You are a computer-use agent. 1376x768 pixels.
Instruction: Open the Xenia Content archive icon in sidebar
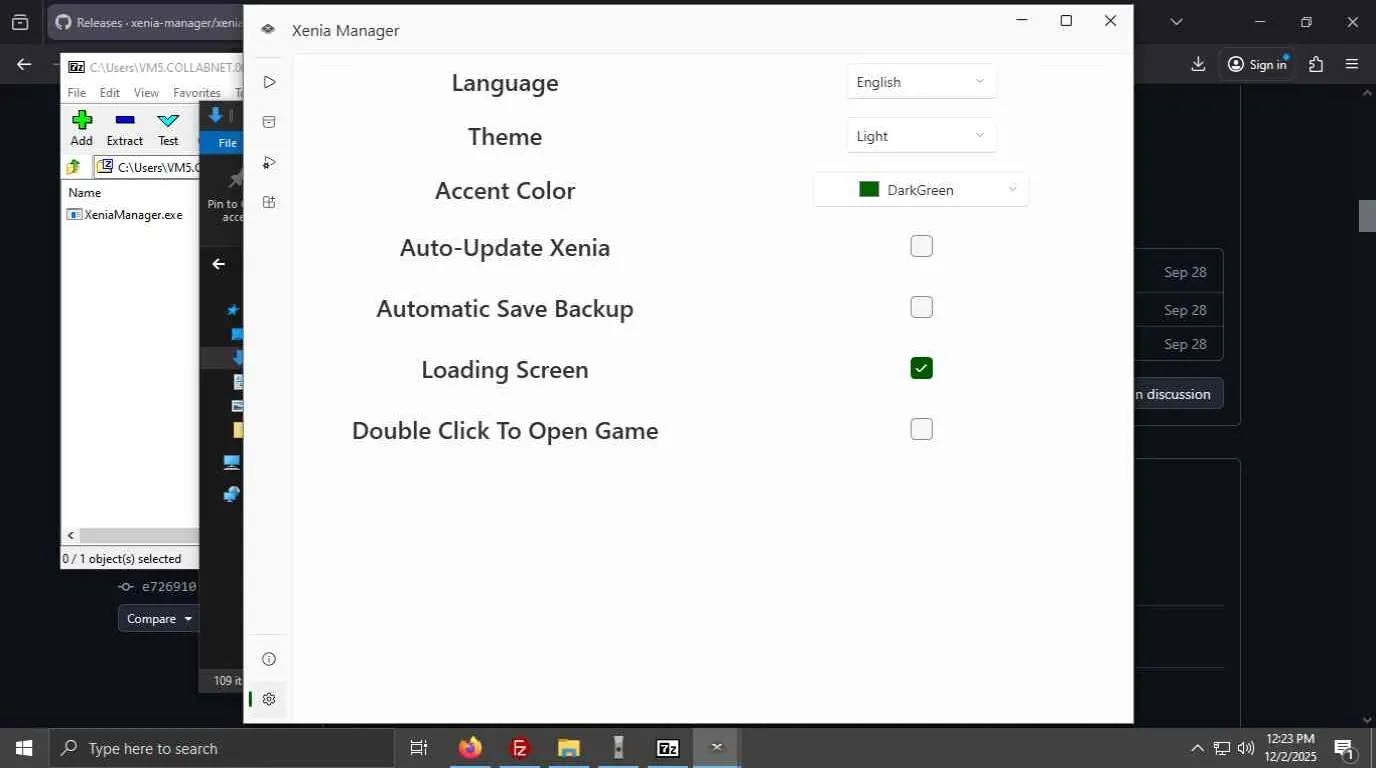[269, 122]
